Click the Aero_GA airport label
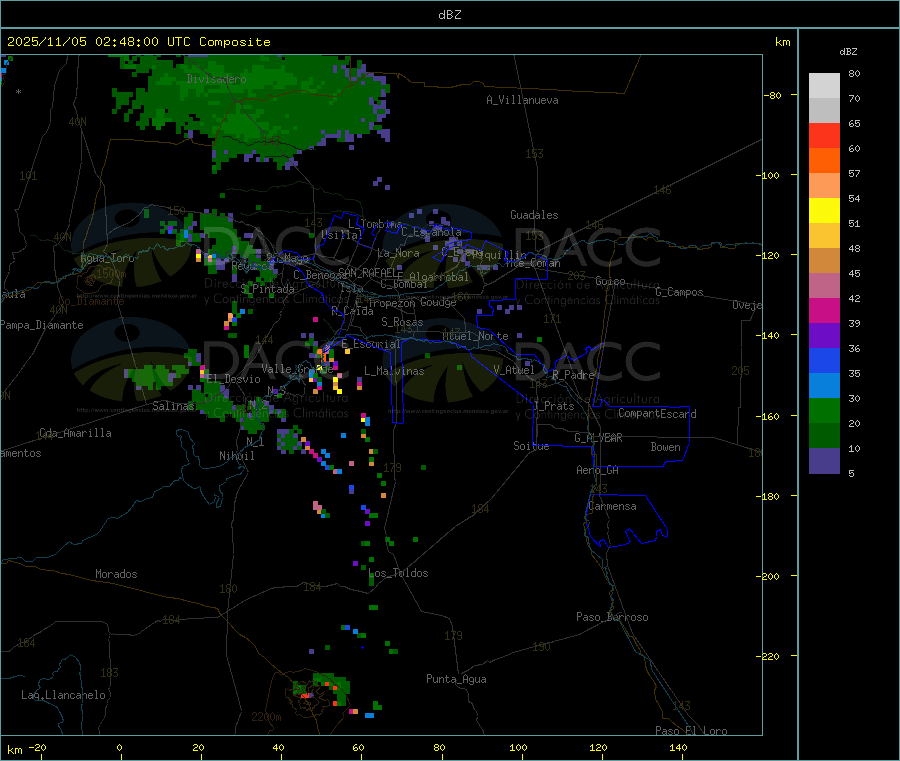 pos(598,470)
